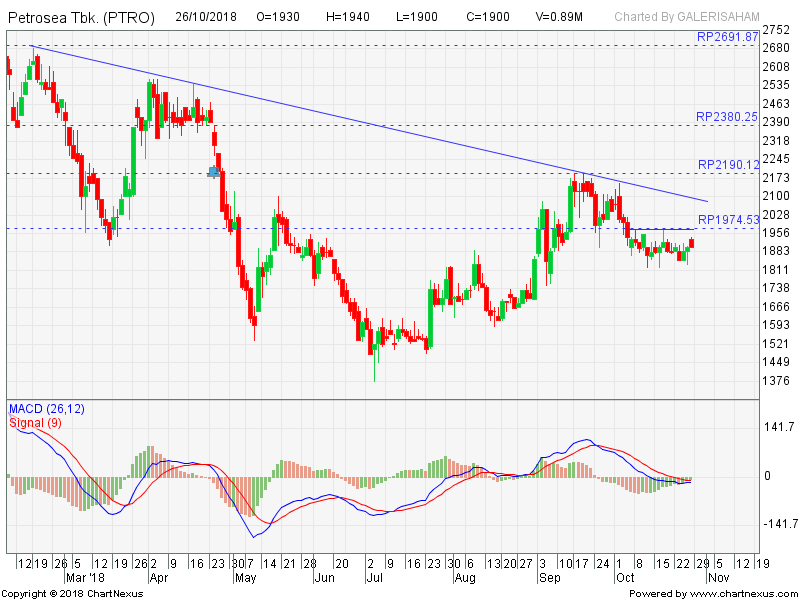Select the Mar '18 month on time axis
The height and width of the screenshot is (600, 800).
(x=87, y=578)
